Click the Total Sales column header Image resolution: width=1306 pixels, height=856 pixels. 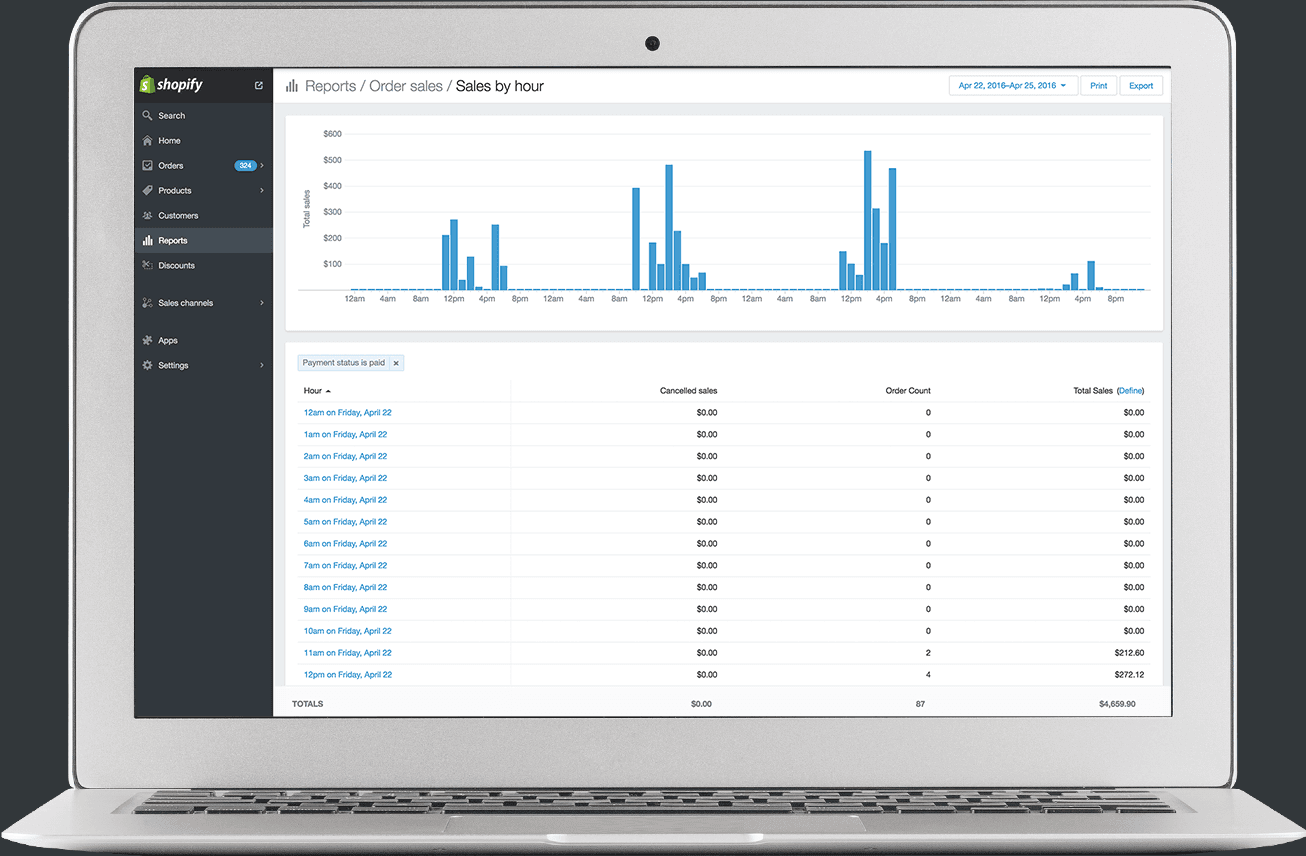[1093, 391]
